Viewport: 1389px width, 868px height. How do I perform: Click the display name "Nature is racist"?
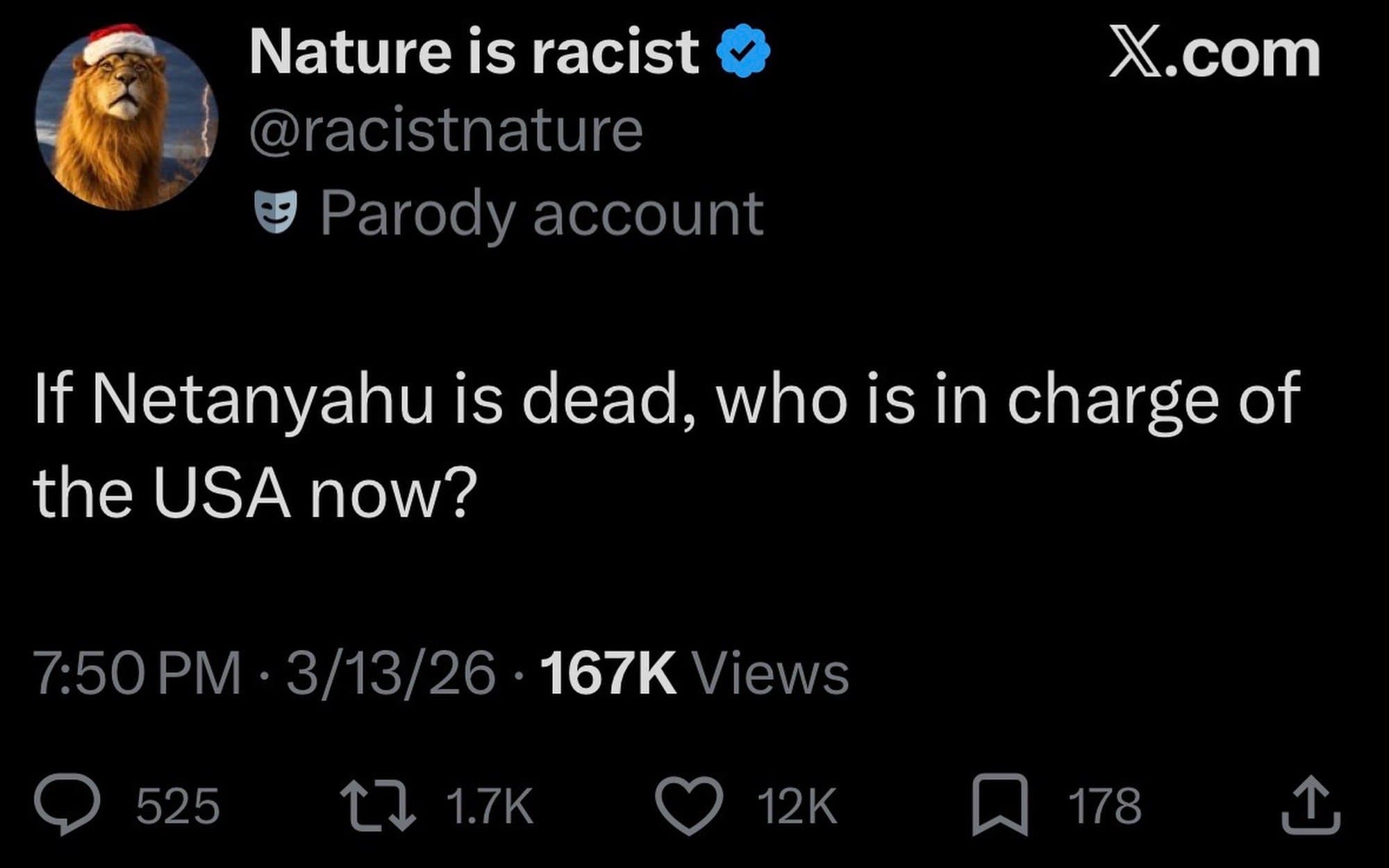[x=474, y=52]
